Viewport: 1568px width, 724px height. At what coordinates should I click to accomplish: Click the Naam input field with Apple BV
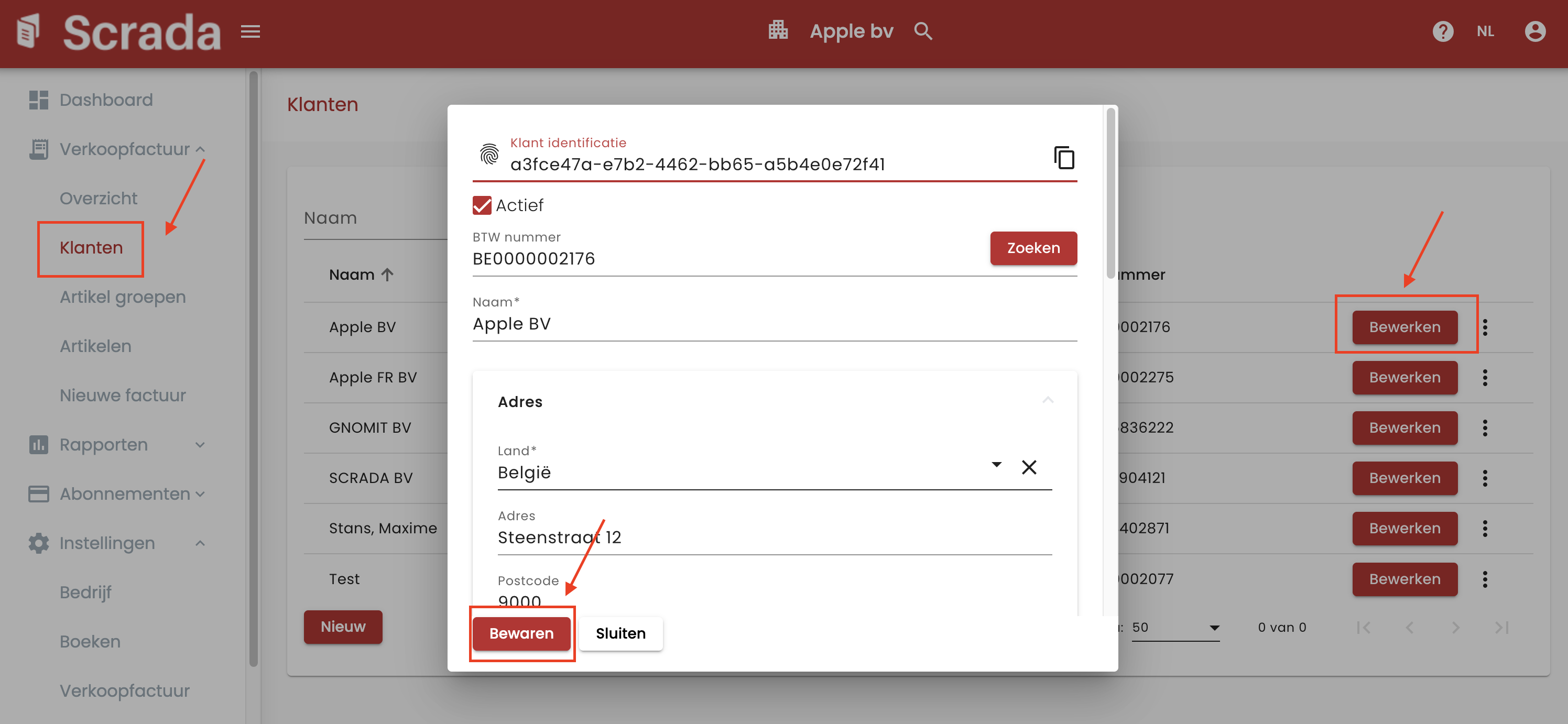click(773, 324)
